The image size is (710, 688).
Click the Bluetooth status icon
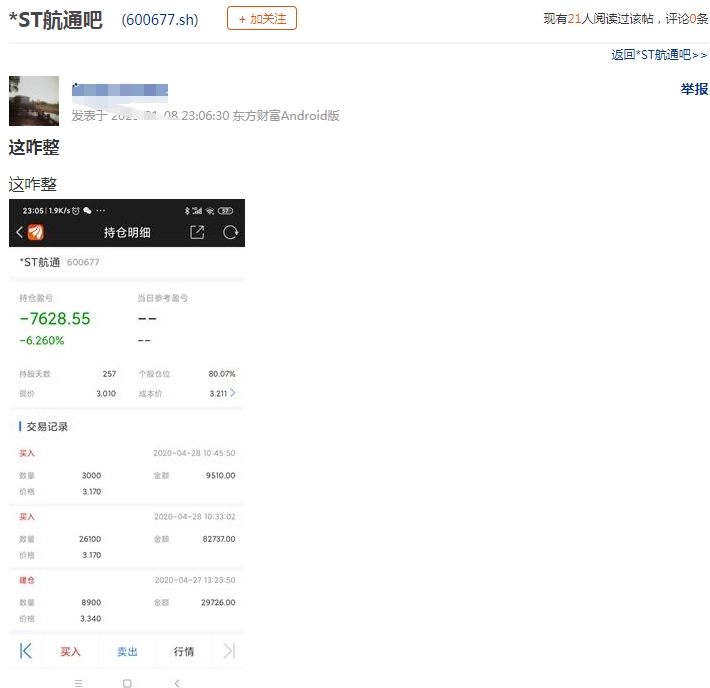(x=187, y=211)
